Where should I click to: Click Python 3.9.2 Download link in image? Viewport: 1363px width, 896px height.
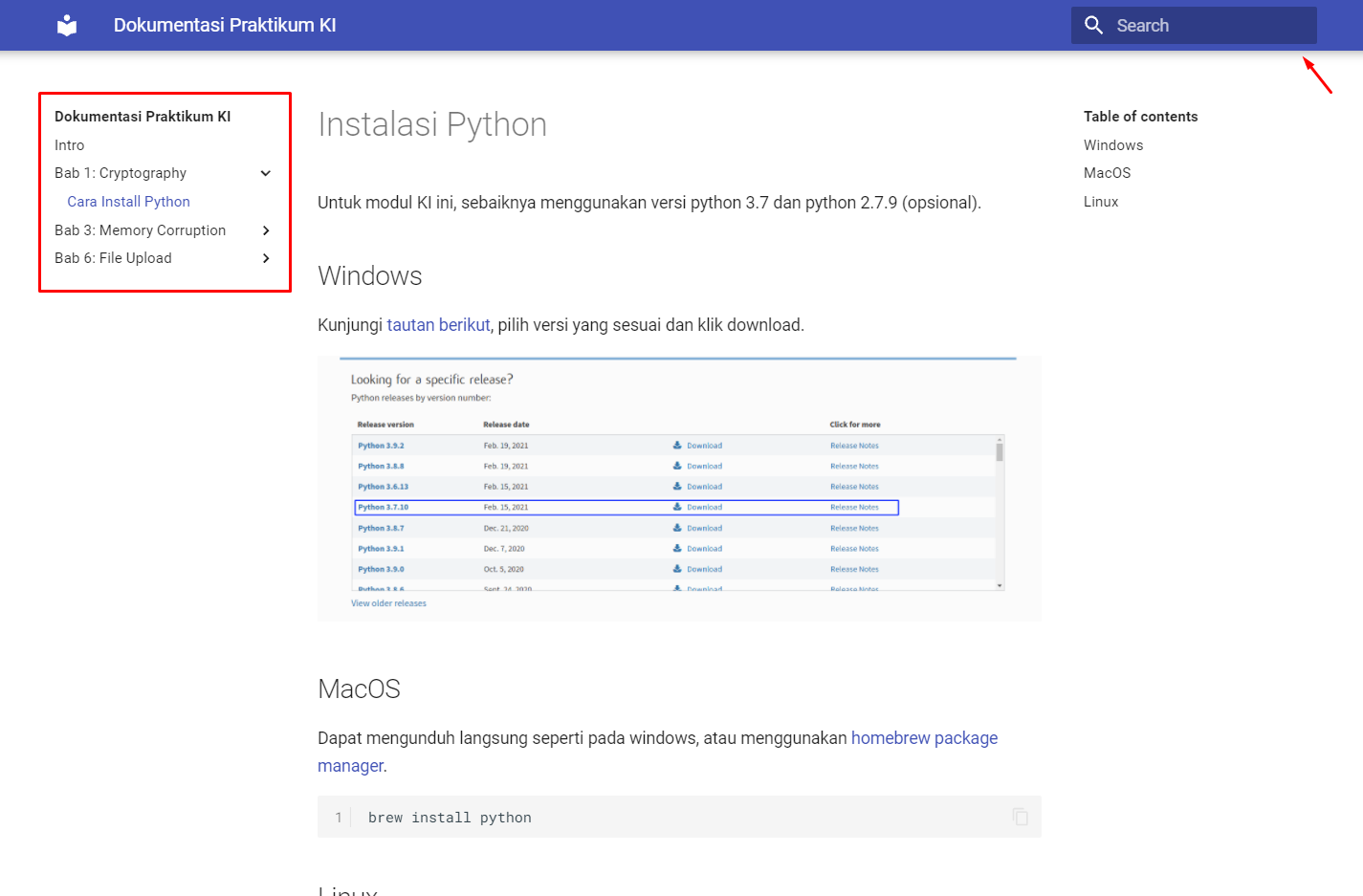[698, 446]
